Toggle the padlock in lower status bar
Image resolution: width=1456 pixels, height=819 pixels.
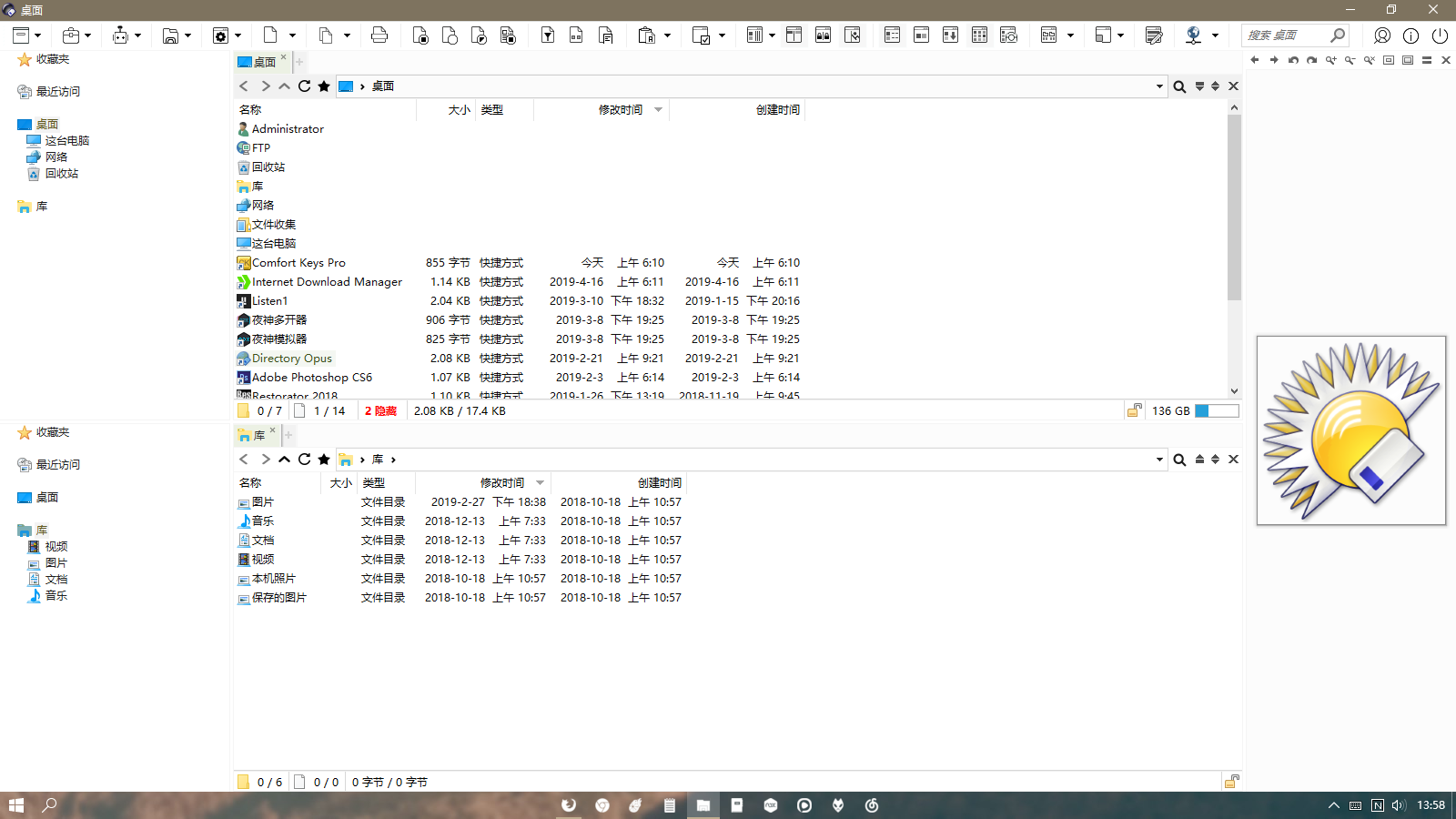point(1231,782)
